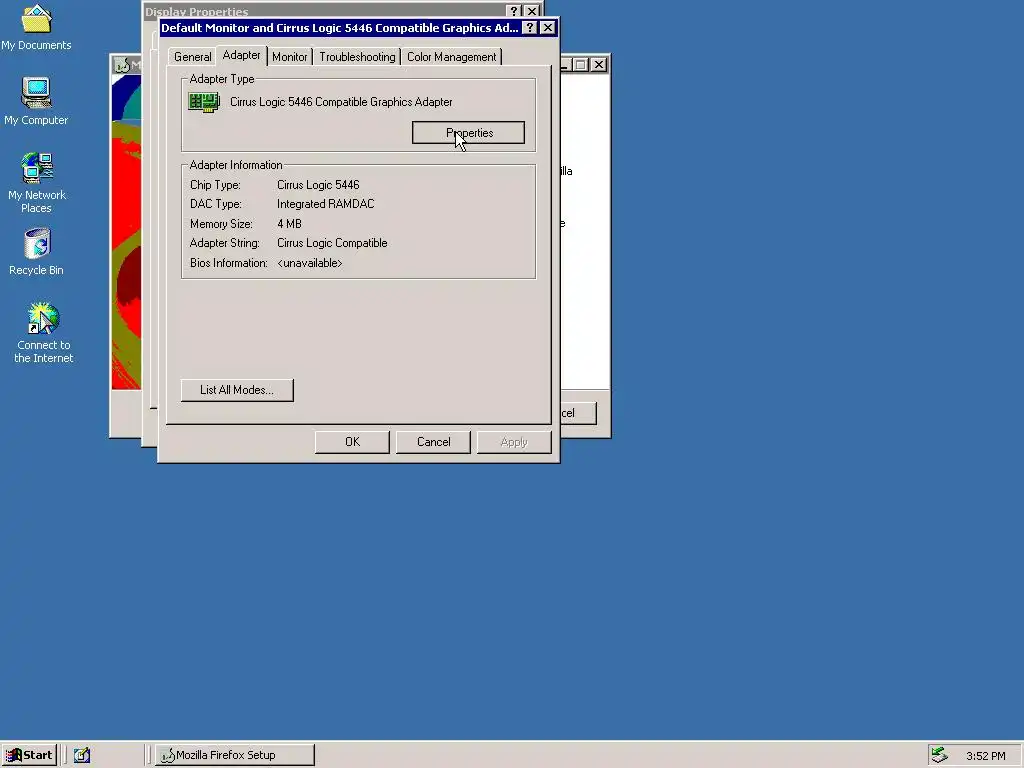Viewport: 1024px width, 768px height.
Task: Click the Show Desktop quick launch icon
Action: click(82, 755)
